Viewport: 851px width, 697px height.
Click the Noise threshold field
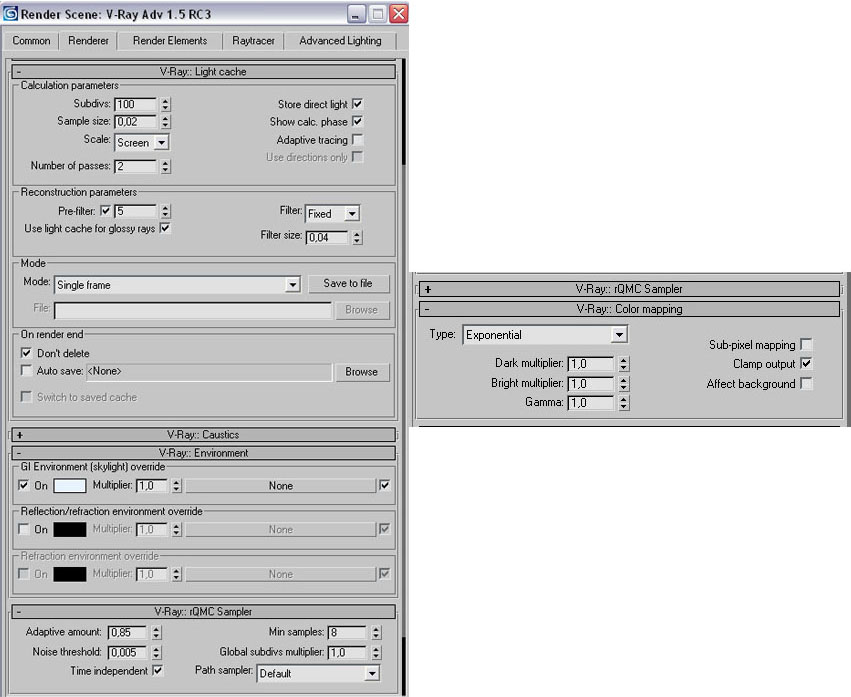coord(128,652)
